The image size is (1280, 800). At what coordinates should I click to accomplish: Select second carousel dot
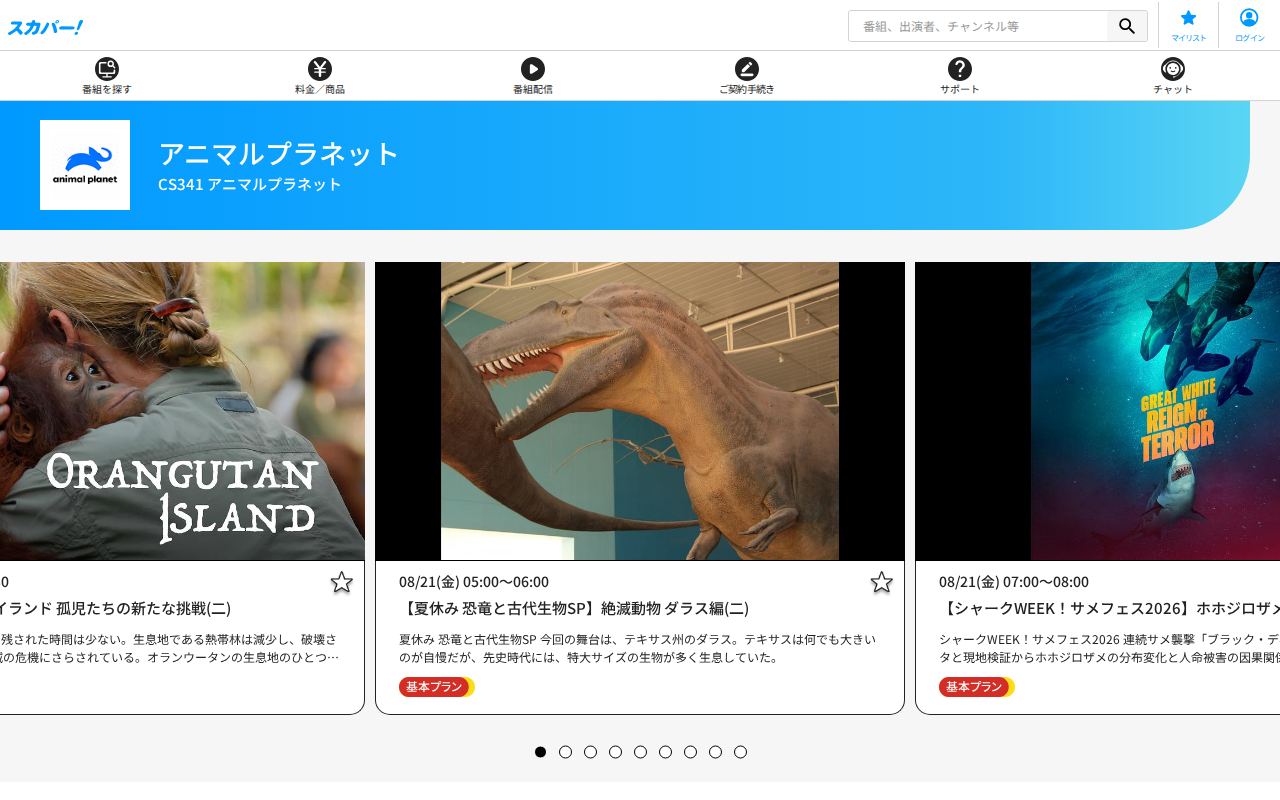pyautogui.click(x=566, y=752)
